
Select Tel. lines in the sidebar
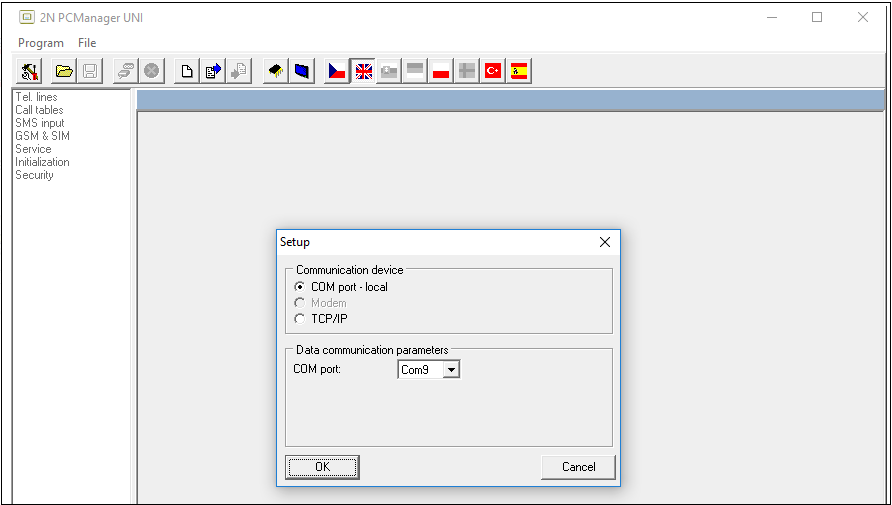(36, 97)
